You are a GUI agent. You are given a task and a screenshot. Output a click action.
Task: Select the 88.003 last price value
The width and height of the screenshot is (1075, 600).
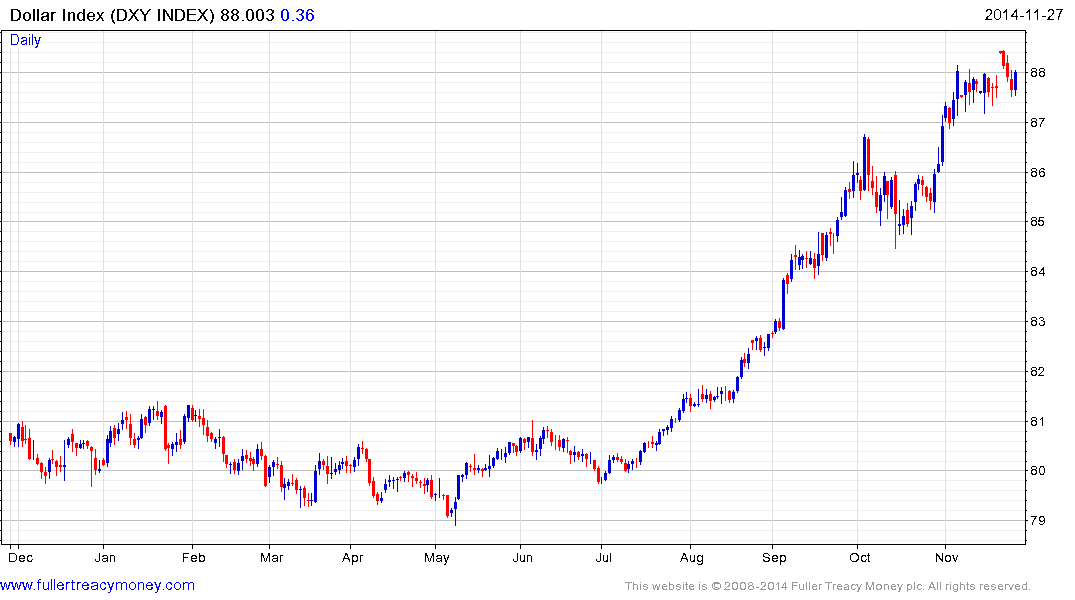pos(247,15)
